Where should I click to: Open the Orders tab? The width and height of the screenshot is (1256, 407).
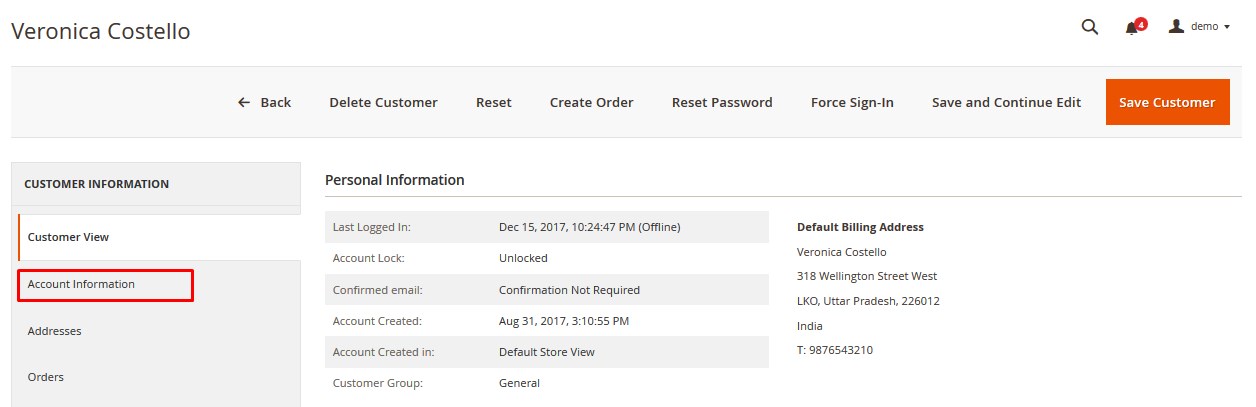tap(46, 377)
